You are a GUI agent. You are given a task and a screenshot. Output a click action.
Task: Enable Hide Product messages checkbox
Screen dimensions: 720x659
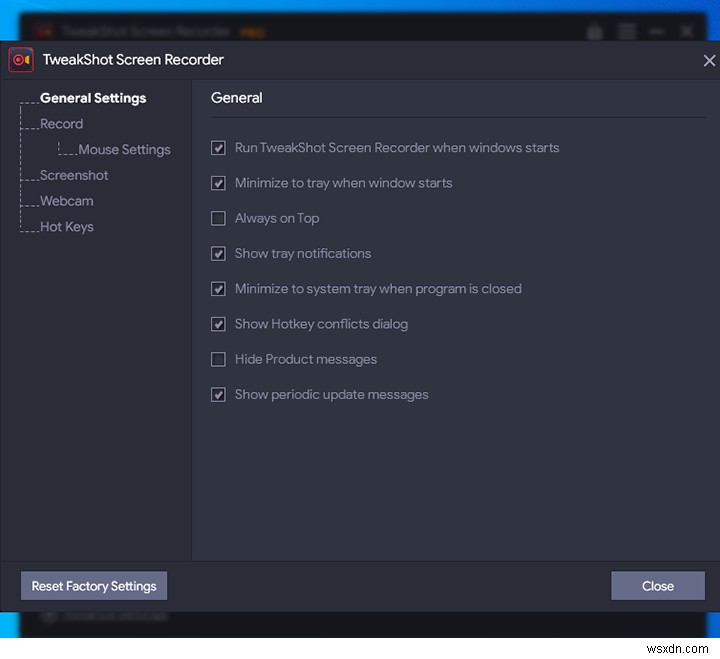(x=218, y=359)
